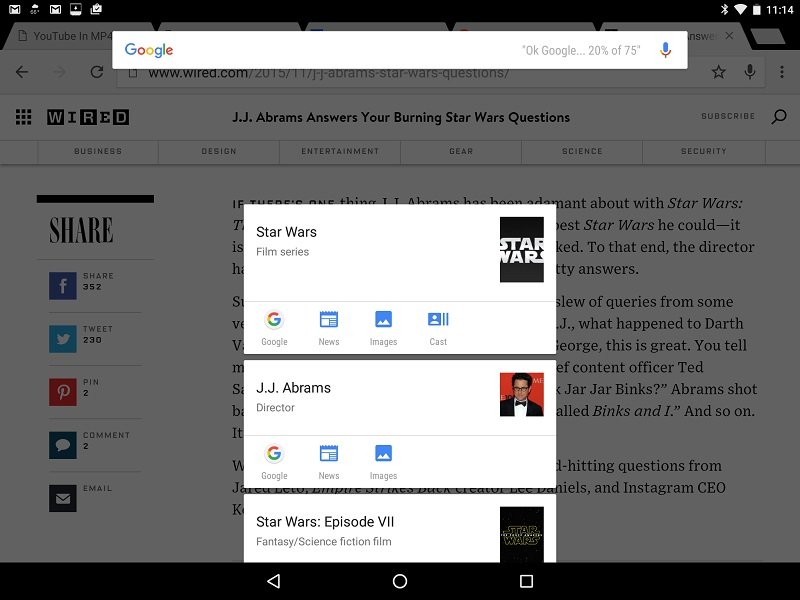Screen dimensions: 800x600
Task: Click the SUBSCRIBE link
Action: pos(728,116)
